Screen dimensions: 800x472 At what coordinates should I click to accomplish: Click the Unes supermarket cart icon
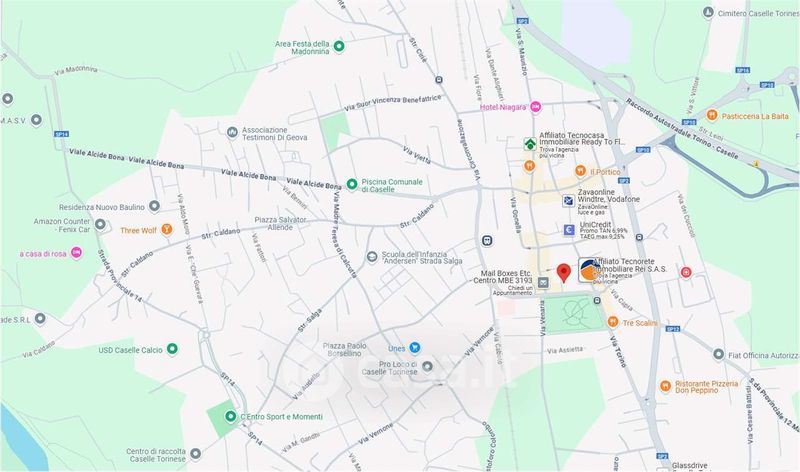[415, 348]
